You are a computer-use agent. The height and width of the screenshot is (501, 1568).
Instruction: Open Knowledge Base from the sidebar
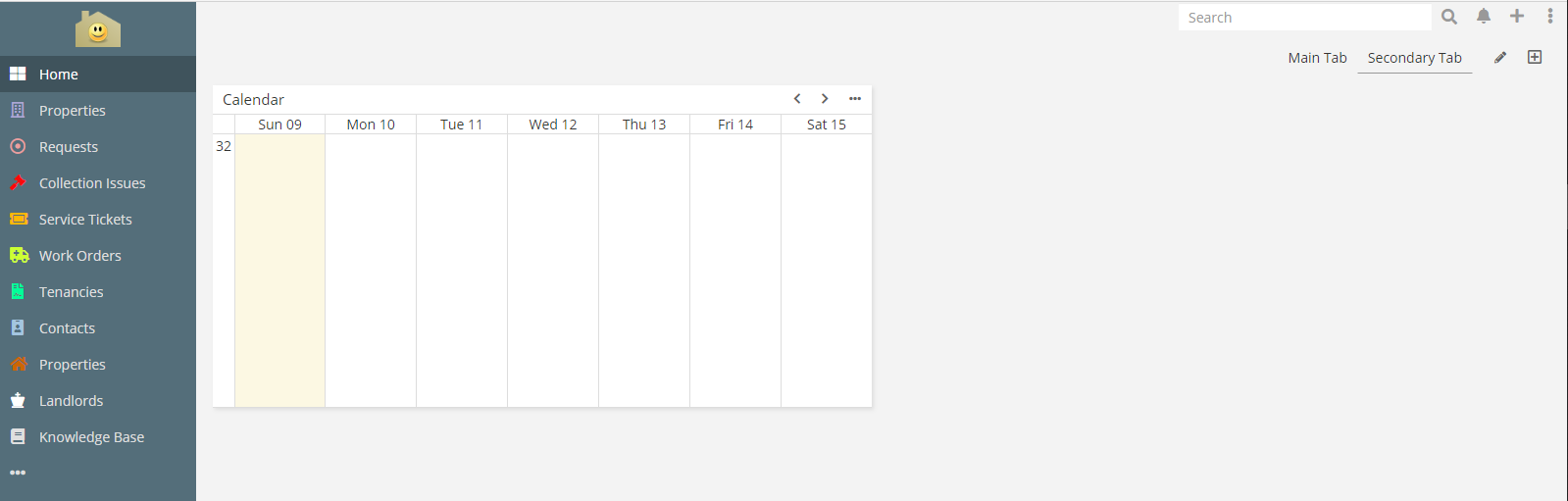91,437
